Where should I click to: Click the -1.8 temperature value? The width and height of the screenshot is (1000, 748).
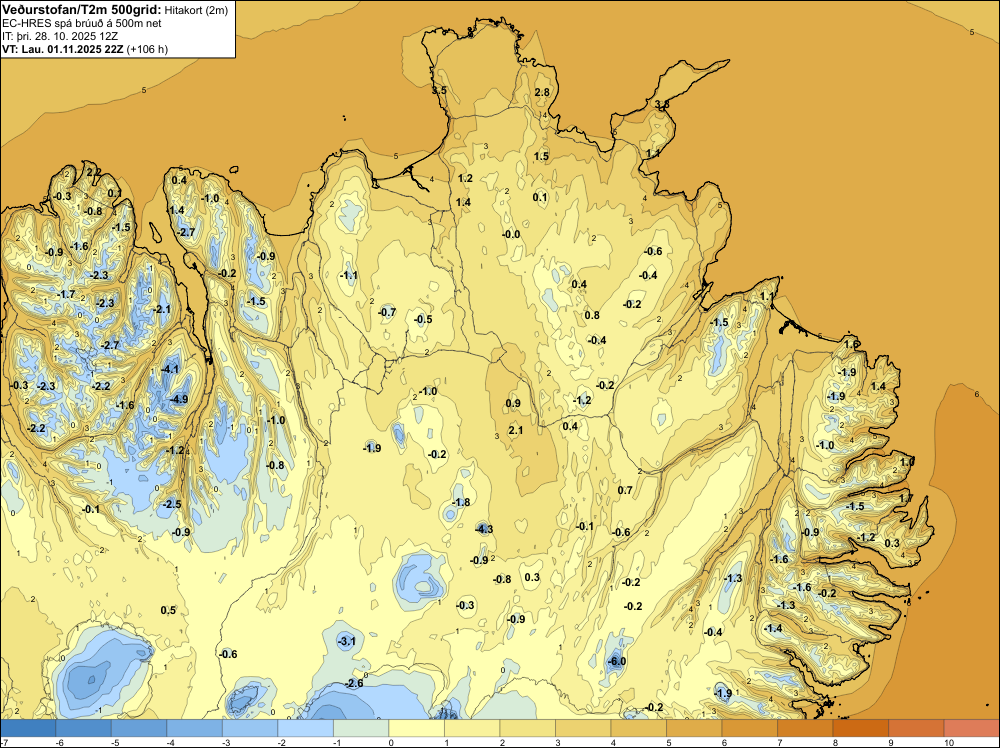pyautogui.click(x=461, y=502)
